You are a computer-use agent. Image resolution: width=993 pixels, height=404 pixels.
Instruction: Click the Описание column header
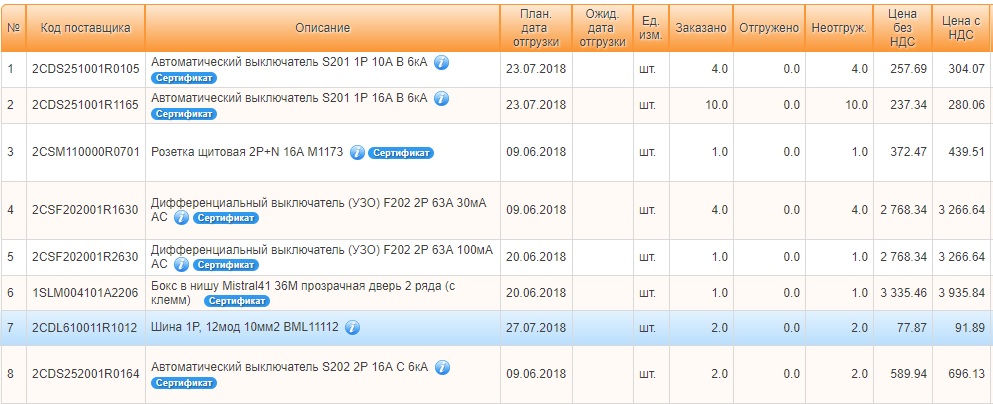click(322, 28)
